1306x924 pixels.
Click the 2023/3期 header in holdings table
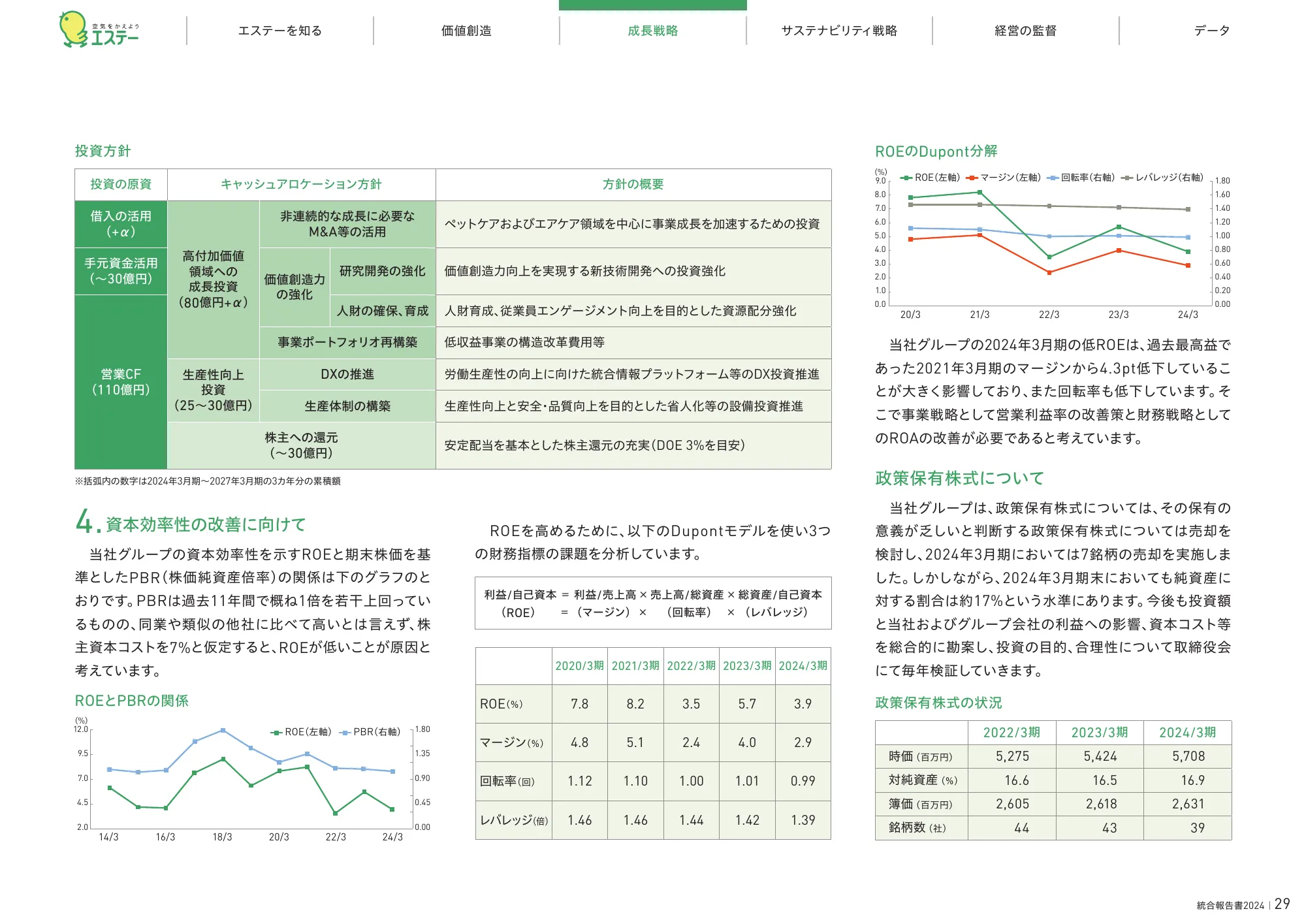pyautogui.click(x=1100, y=733)
